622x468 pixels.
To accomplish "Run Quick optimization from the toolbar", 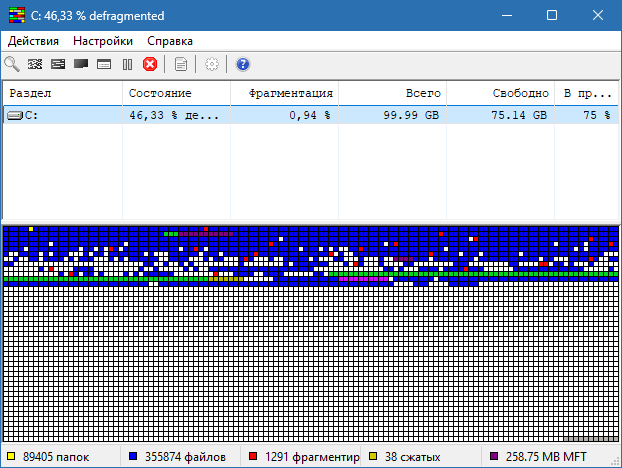I will coord(58,64).
